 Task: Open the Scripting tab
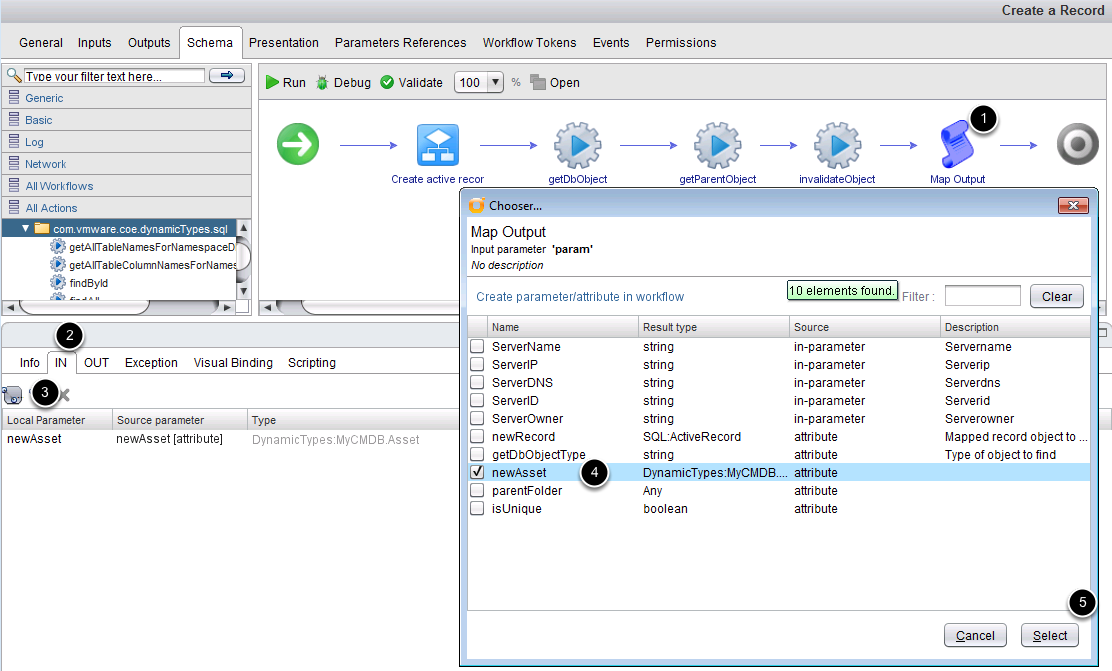312,362
